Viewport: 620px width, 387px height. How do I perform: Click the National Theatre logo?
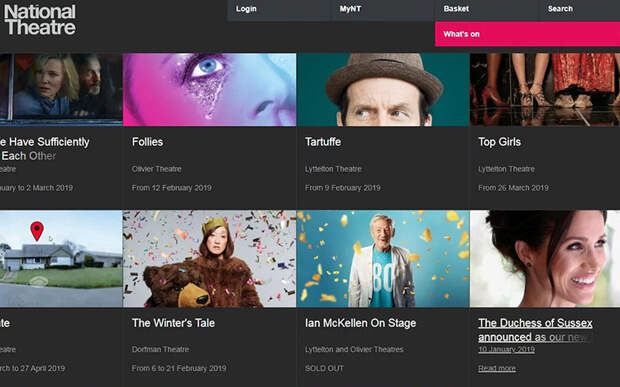(x=40, y=20)
